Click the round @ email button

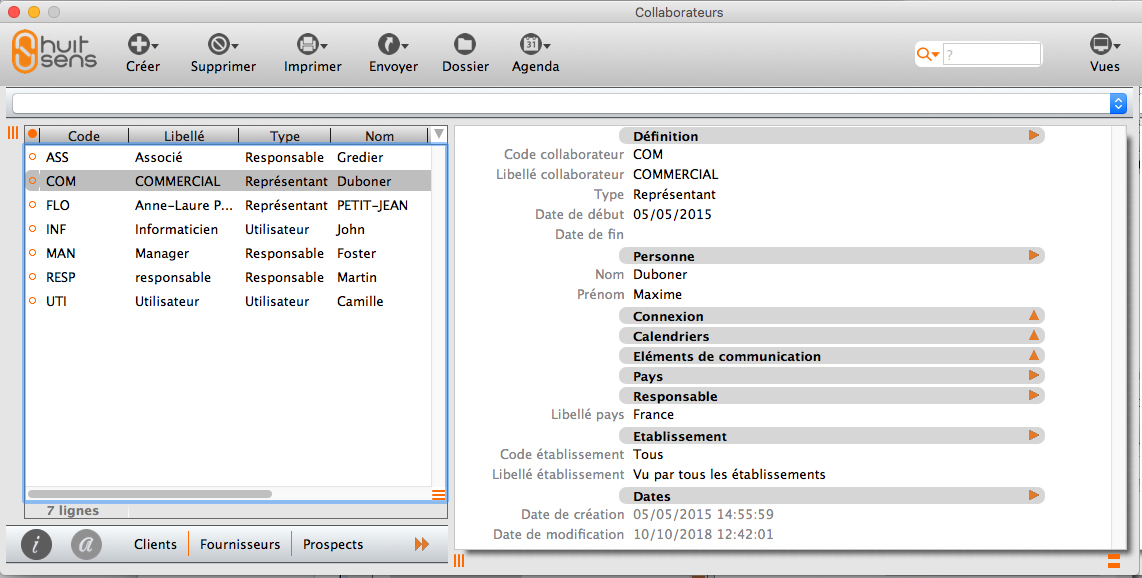click(86, 544)
